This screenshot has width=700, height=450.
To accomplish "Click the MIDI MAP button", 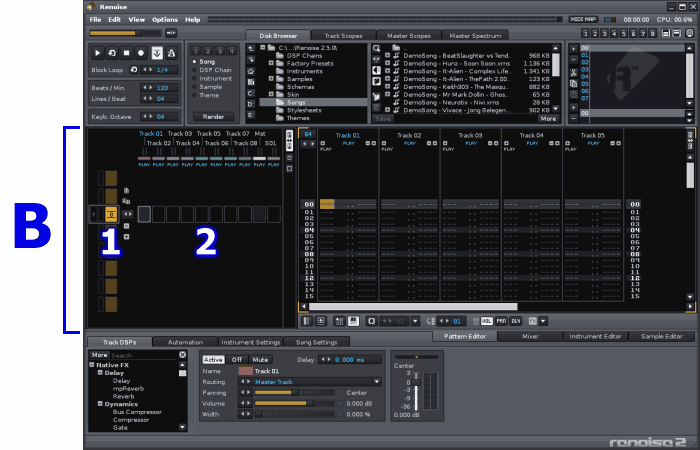I will pyautogui.click(x=583, y=20).
